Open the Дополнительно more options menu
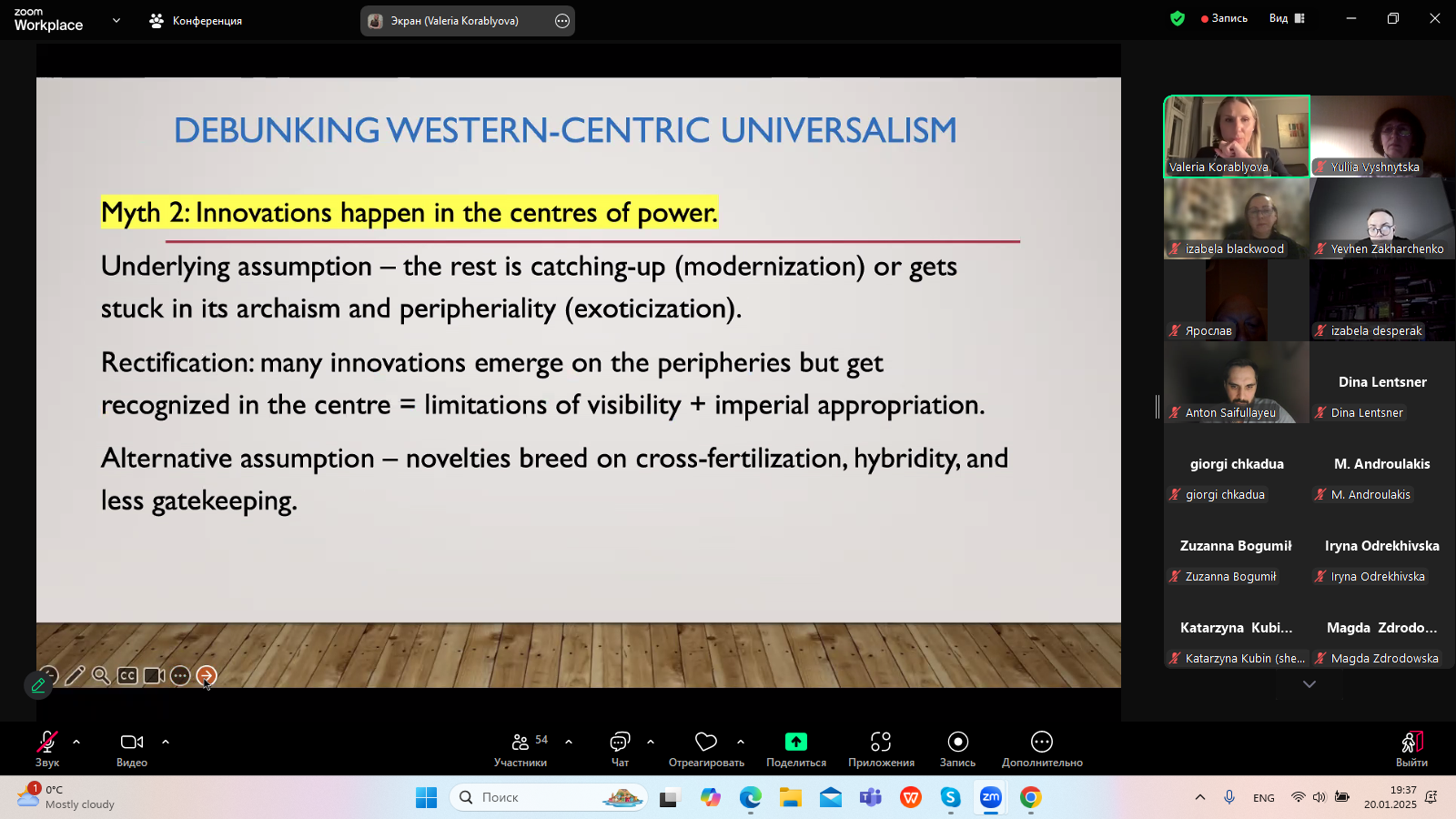The height and width of the screenshot is (819, 1456). pos(1042,748)
